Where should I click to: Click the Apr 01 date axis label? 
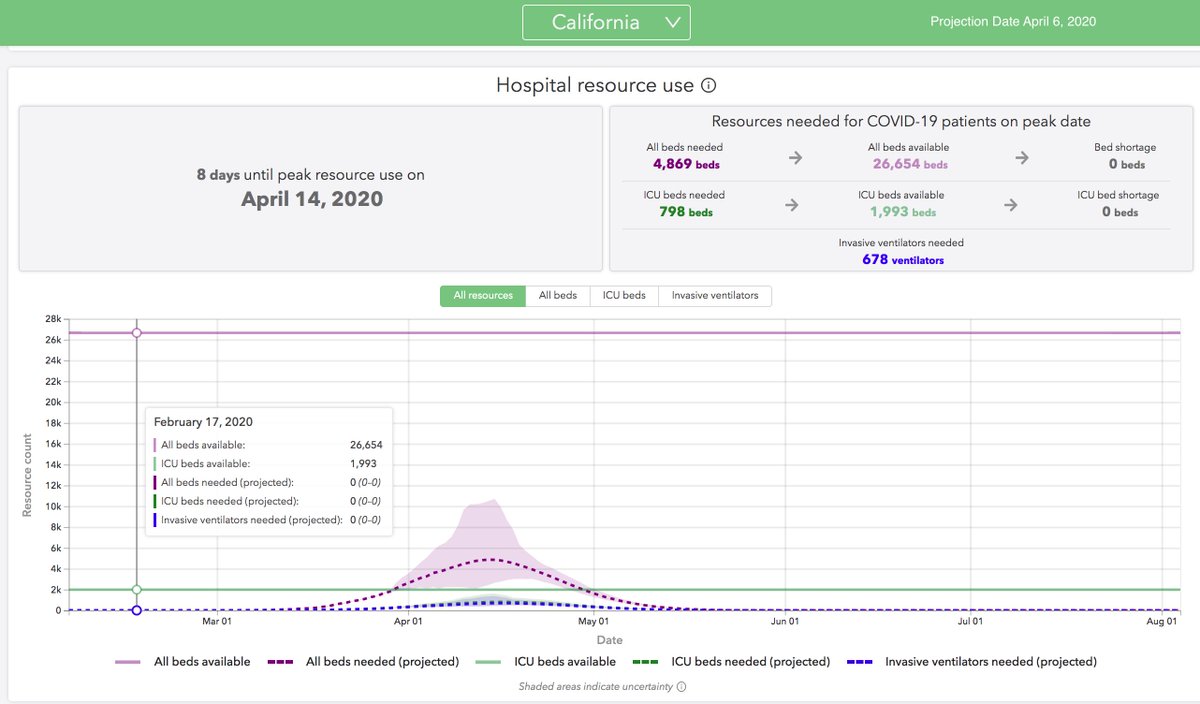[x=408, y=622]
